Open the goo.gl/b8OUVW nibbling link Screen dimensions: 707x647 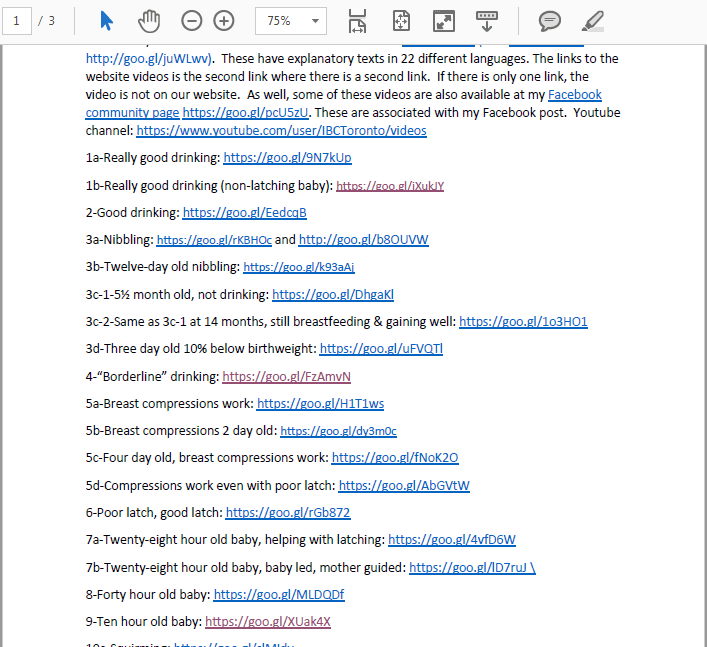(x=363, y=240)
